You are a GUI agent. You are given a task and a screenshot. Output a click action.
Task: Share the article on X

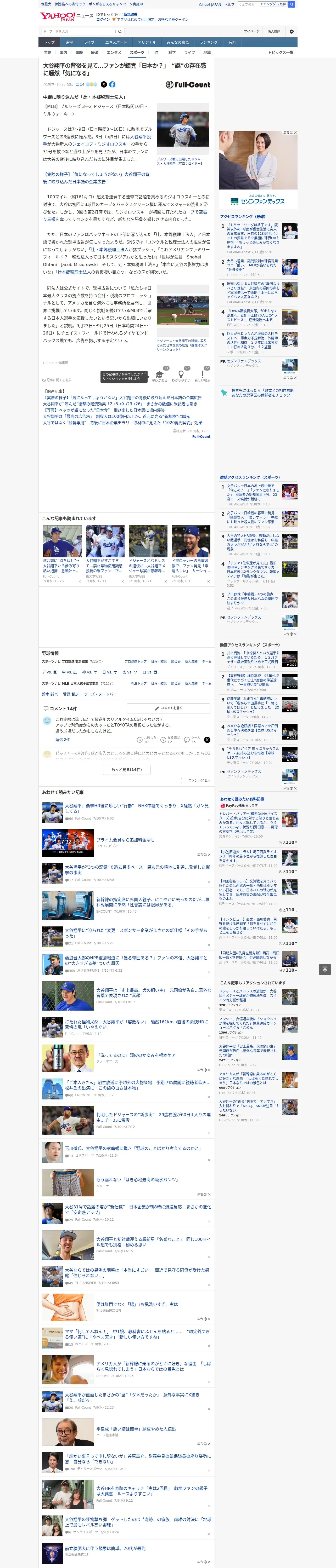(104, 85)
